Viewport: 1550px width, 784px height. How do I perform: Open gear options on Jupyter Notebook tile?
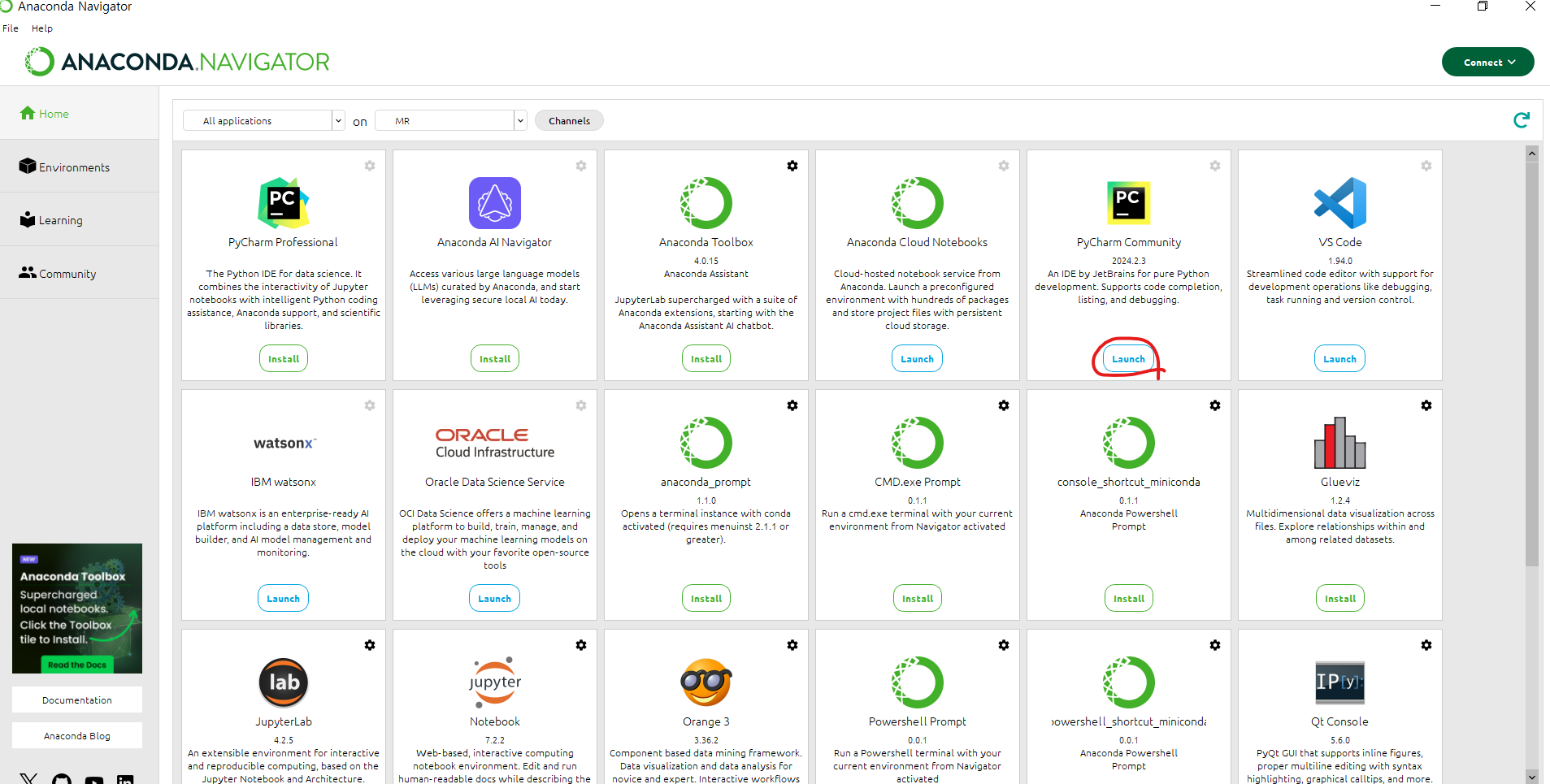[x=580, y=645]
